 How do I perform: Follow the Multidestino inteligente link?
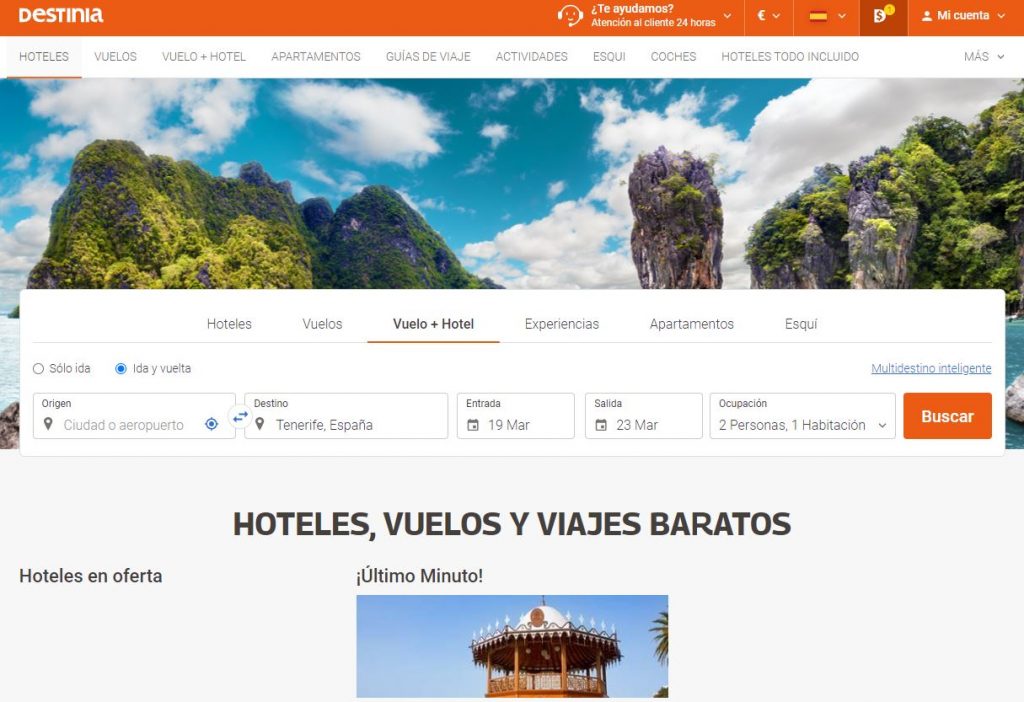[x=931, y=368]
